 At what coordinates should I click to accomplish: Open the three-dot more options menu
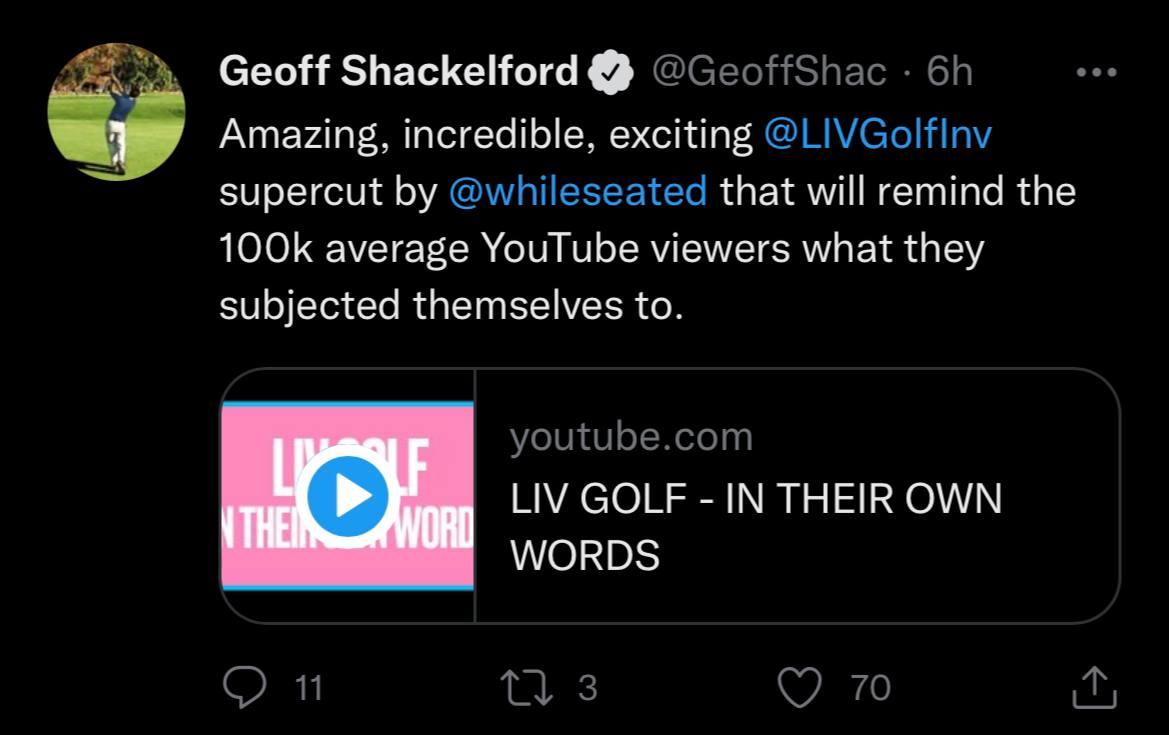[x=1095, y=73]
